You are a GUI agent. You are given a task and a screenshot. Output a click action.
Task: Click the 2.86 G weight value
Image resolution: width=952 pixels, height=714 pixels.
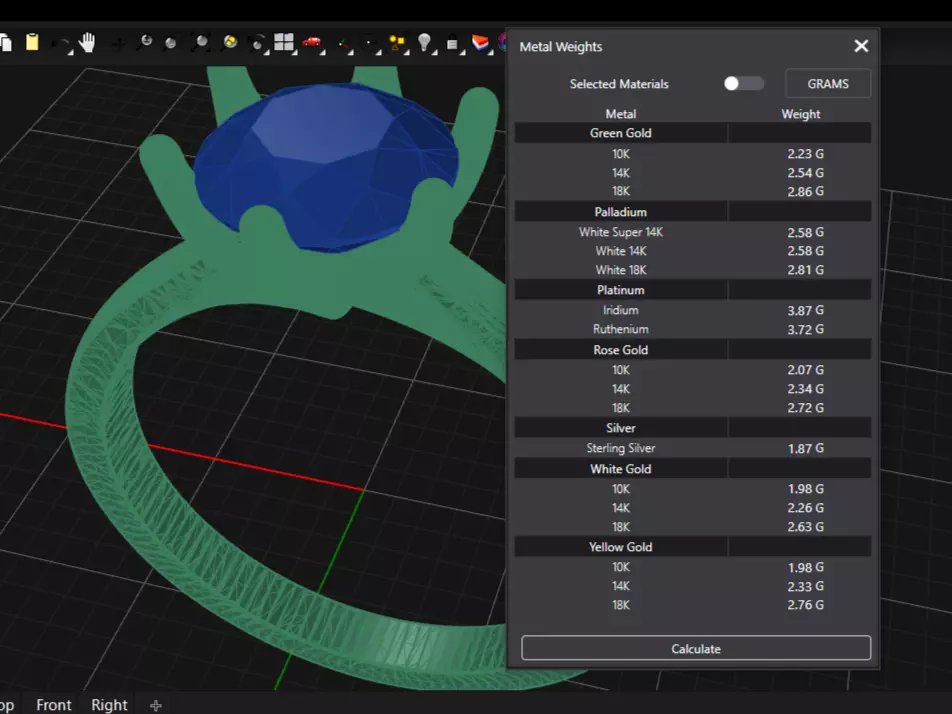pos(805,192)
